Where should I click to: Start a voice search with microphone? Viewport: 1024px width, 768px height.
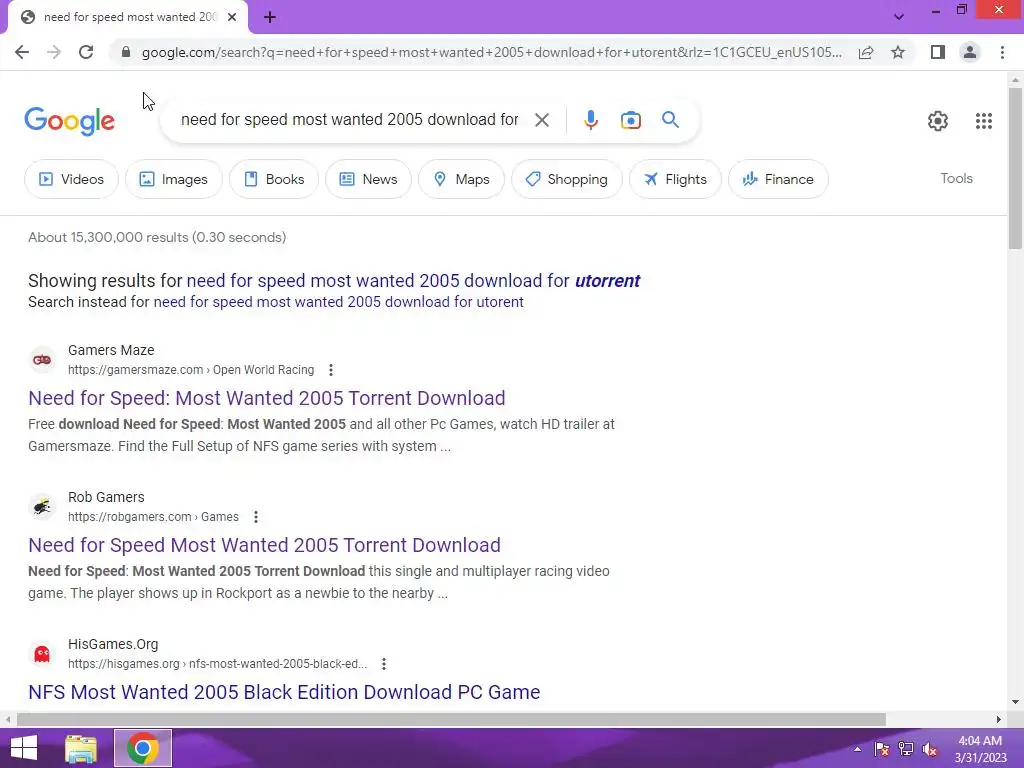pyautogui.click(x=590, y=120)
